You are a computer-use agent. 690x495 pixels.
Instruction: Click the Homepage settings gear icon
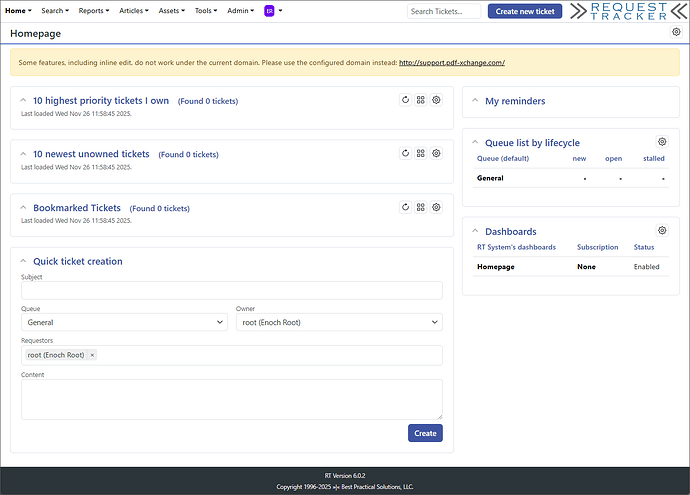(676, 33)
